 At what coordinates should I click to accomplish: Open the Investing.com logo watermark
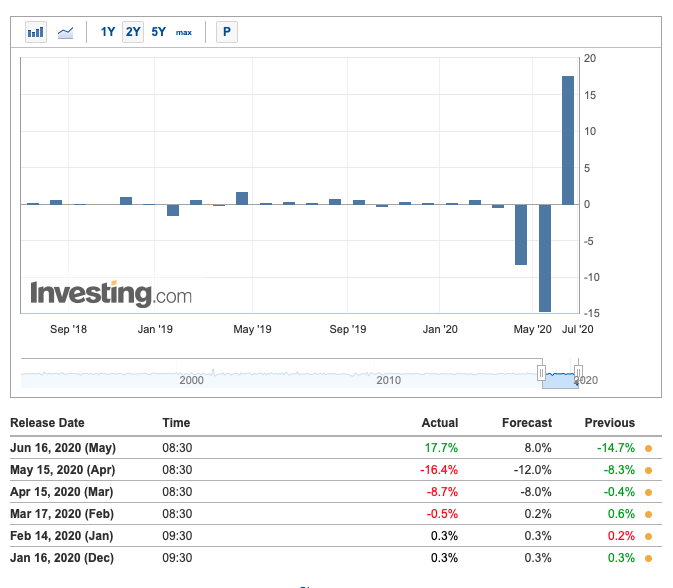(x=111, y=294)
